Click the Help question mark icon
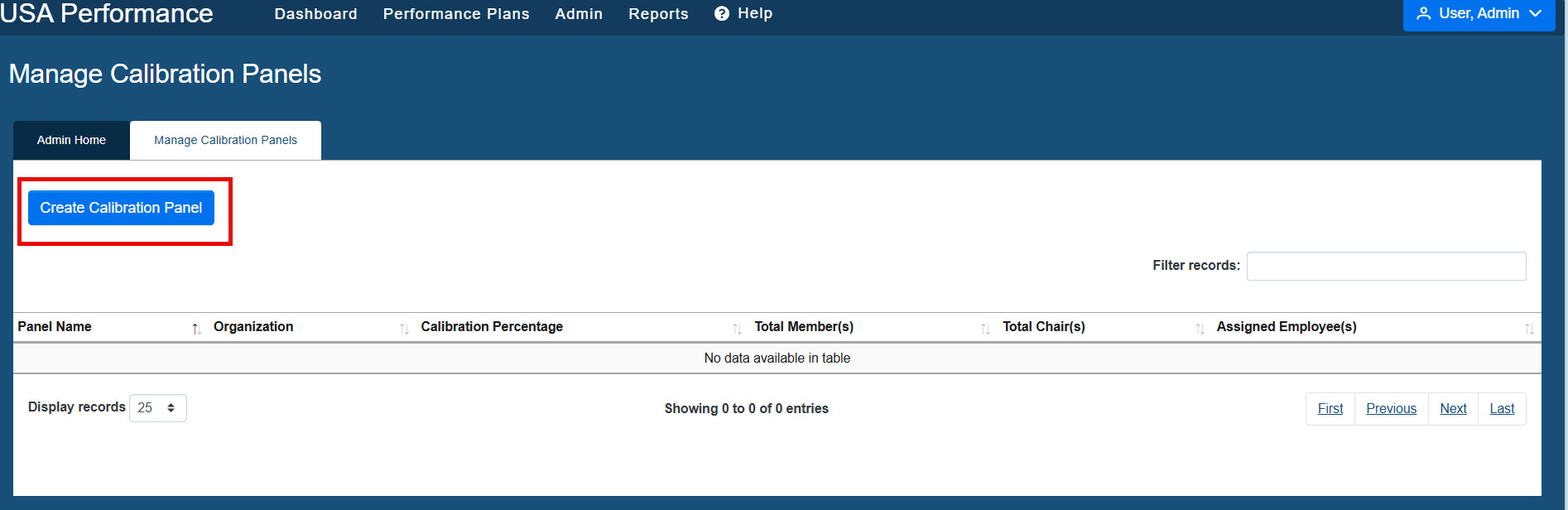This screenshot has width=1568, height=510. pos(722,13)
